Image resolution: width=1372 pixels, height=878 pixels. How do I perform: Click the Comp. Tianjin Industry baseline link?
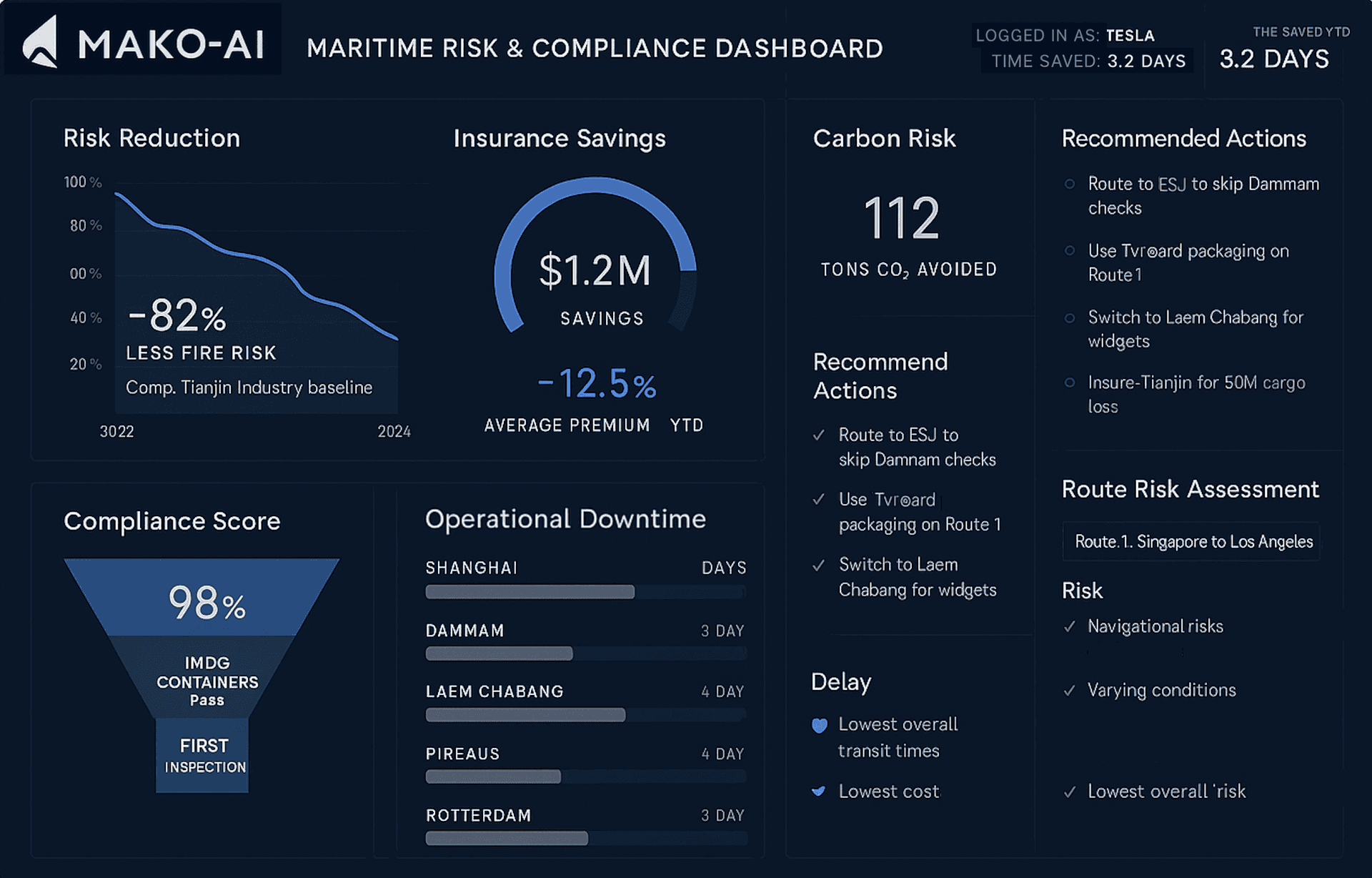coord(249,388)
